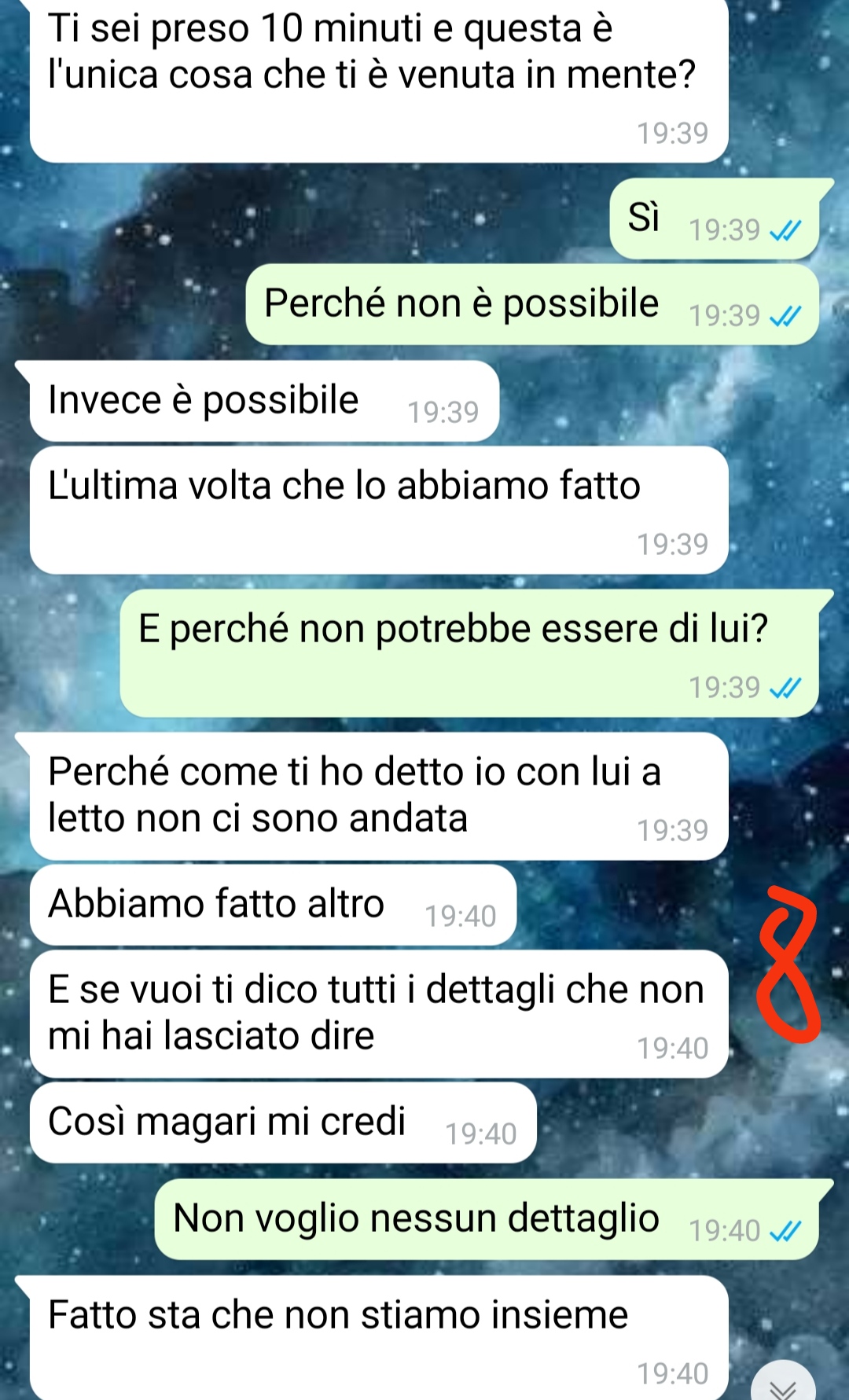This screenshot has width=849, height=1400.
Task: Select the 'Abbiamo fatto altro' message
Action: tap(273, 905)
